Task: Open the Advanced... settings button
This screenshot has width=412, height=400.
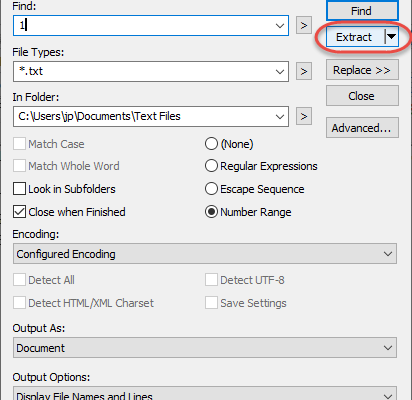Action: (362, 128)
